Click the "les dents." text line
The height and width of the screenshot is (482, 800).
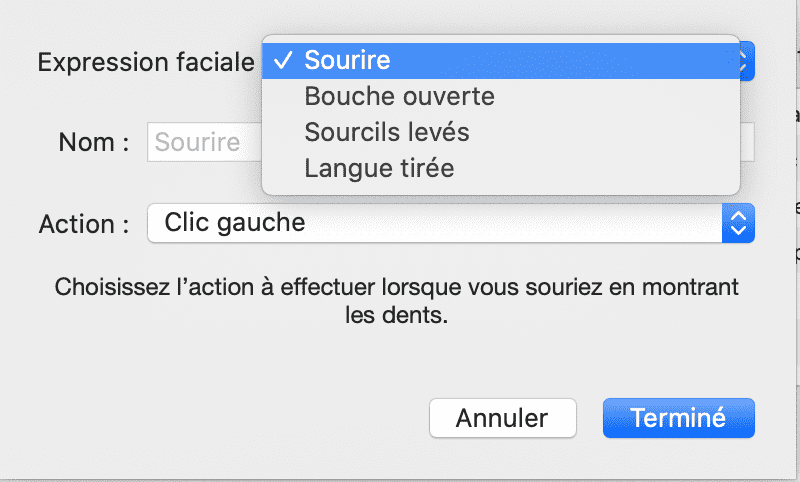(397, 316)
